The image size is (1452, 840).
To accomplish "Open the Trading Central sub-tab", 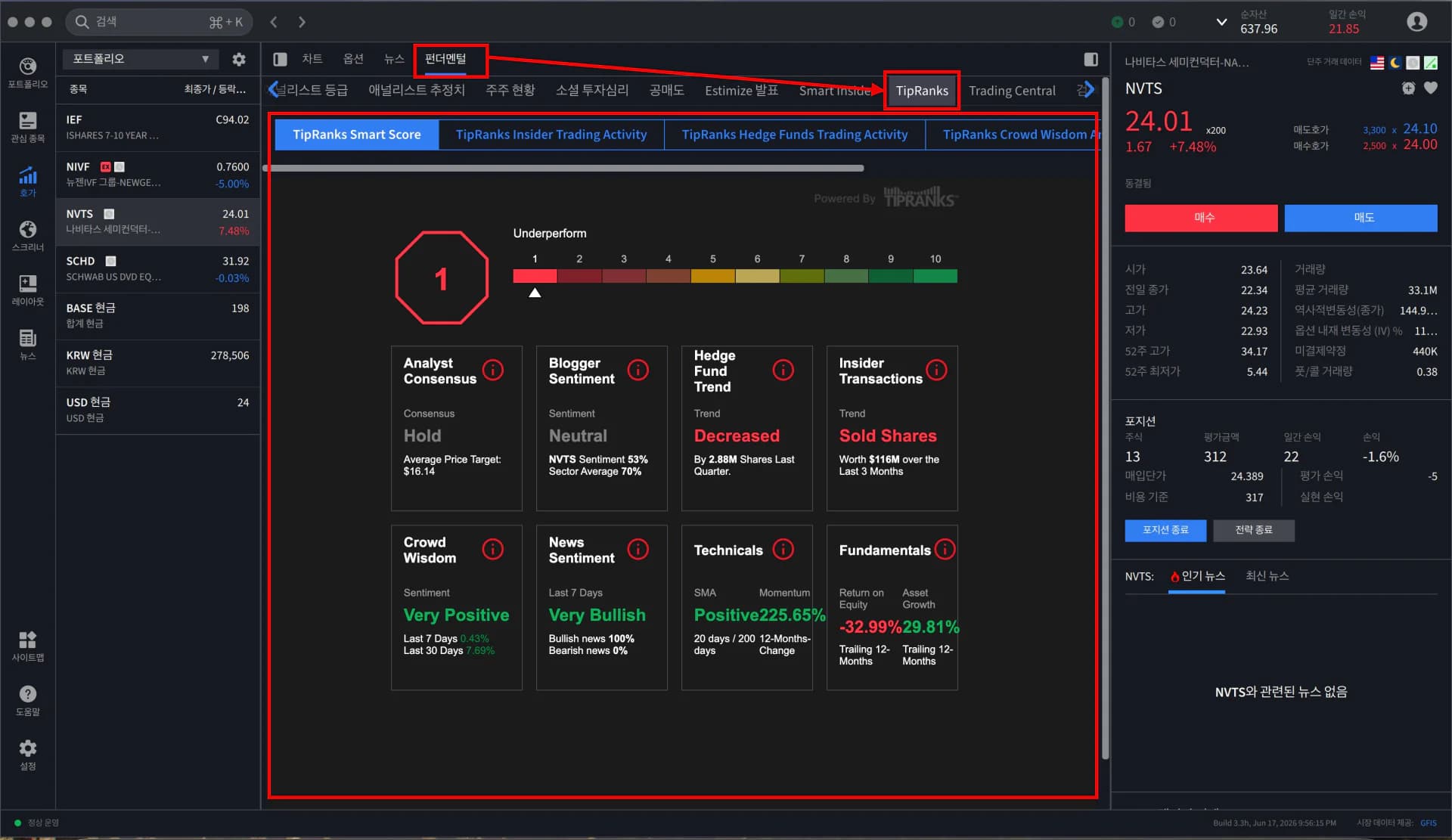I will point(1012,91).
